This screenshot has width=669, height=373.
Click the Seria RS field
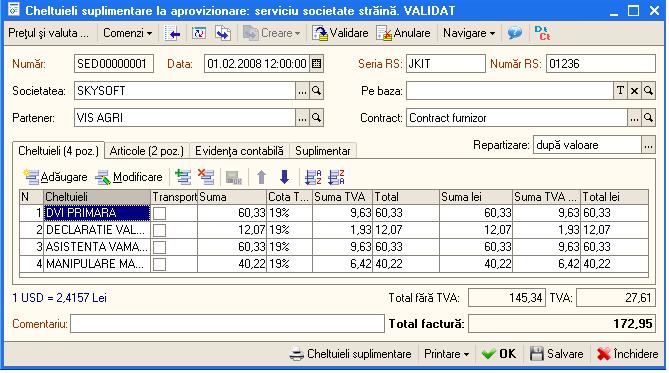point(445,64)
